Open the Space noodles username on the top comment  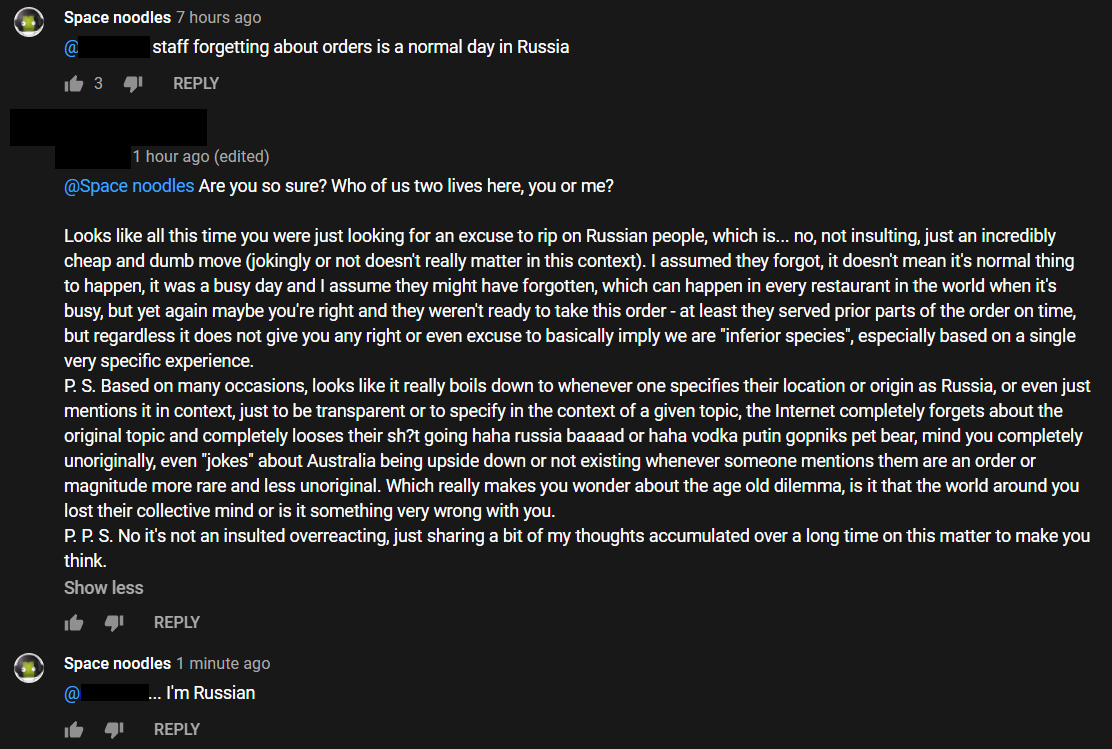click(x=117, y=18)
